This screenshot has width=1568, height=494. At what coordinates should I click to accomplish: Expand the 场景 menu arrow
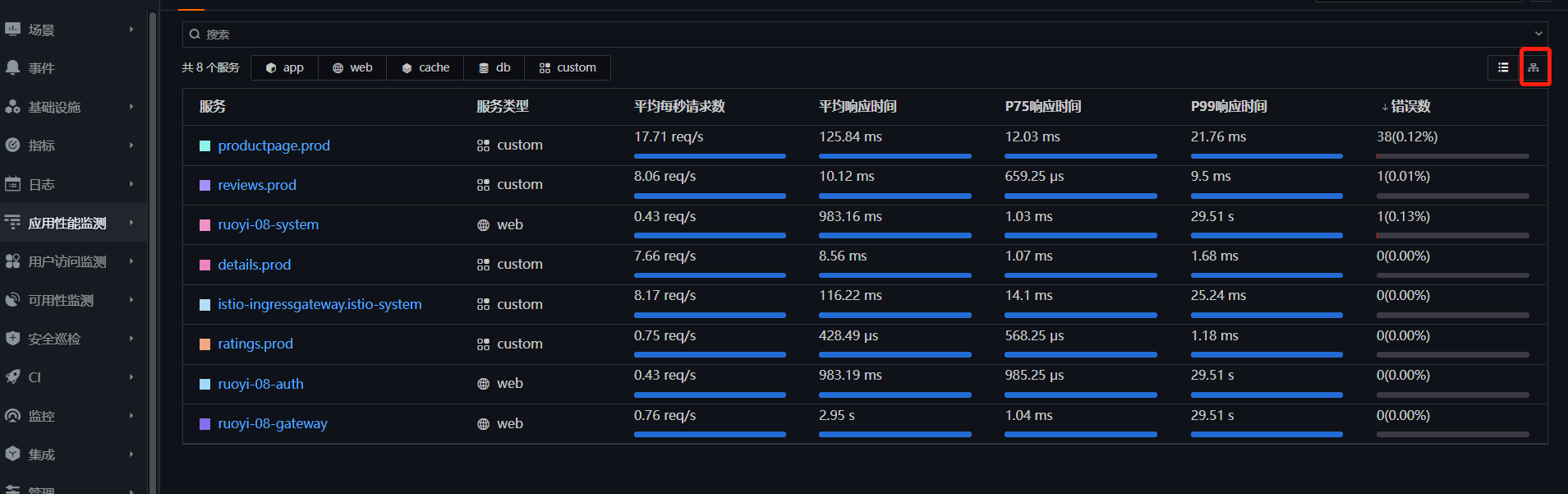[131, 30]
